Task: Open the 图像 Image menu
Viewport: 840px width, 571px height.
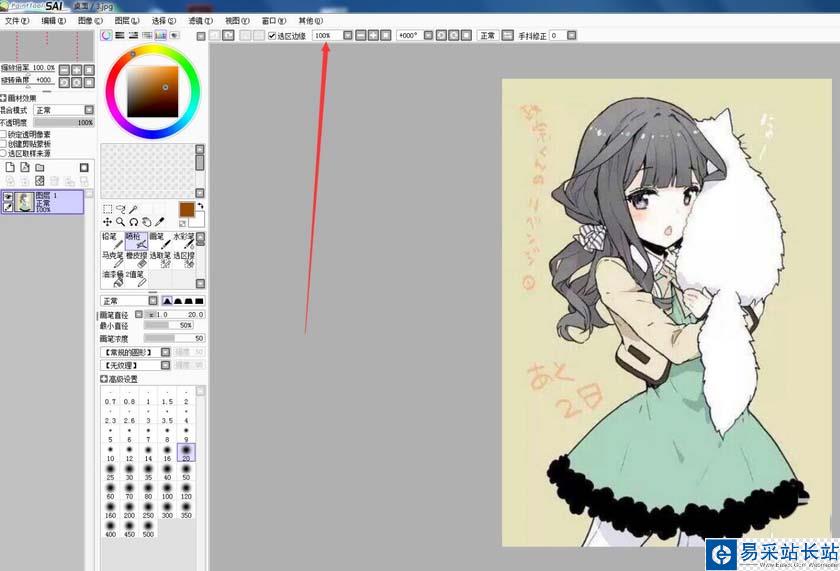Action: (x=90, y=21)
